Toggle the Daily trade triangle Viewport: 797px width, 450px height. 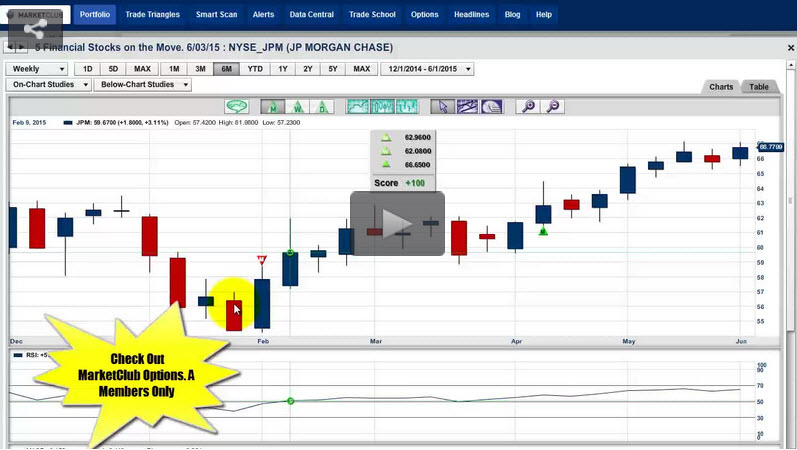tap(322, 106)
